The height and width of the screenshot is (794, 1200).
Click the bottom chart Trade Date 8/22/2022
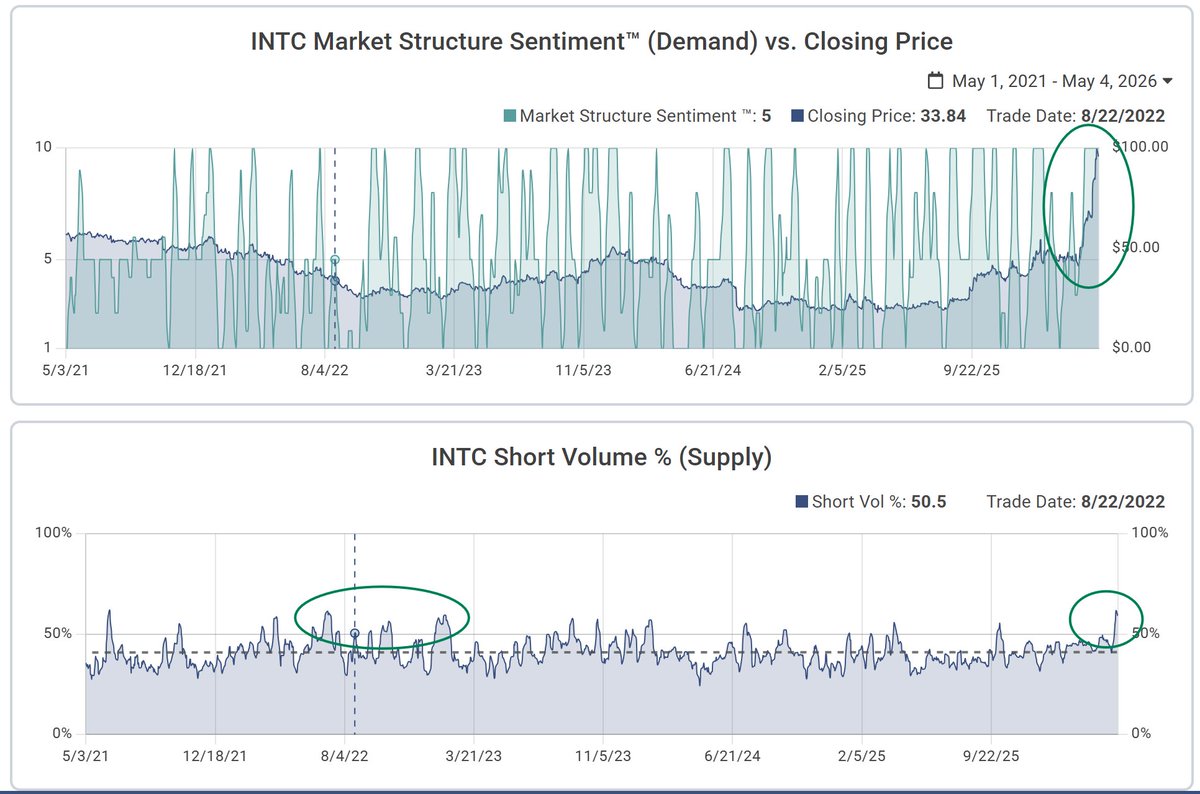coord(1076,502)
